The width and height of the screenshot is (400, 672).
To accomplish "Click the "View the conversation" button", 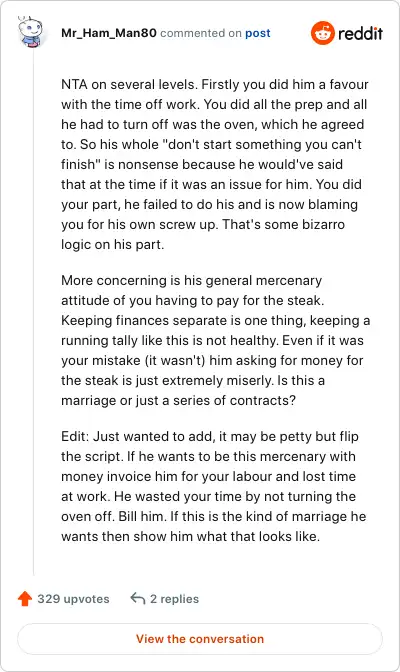I will 200,639.
